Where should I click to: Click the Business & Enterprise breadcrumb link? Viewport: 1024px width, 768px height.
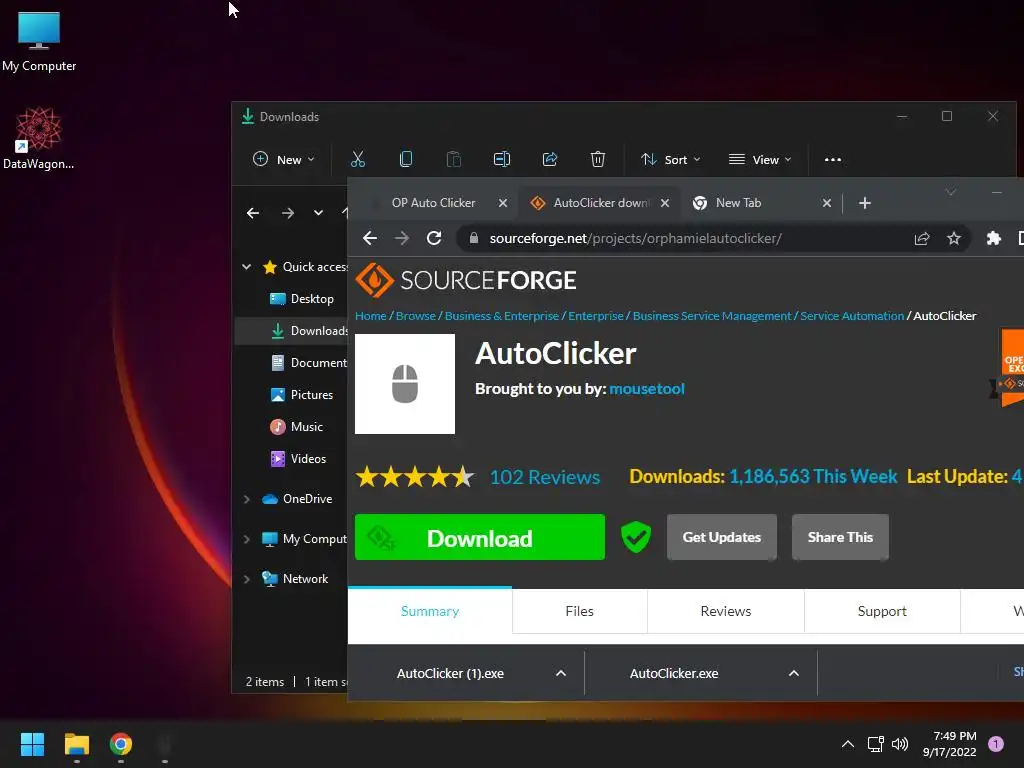tap(502, 316)
